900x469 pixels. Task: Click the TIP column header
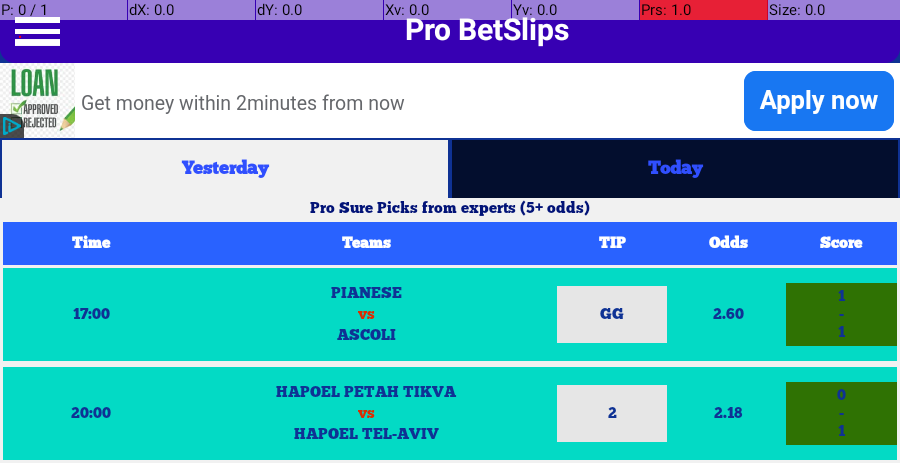pos(612,243)
